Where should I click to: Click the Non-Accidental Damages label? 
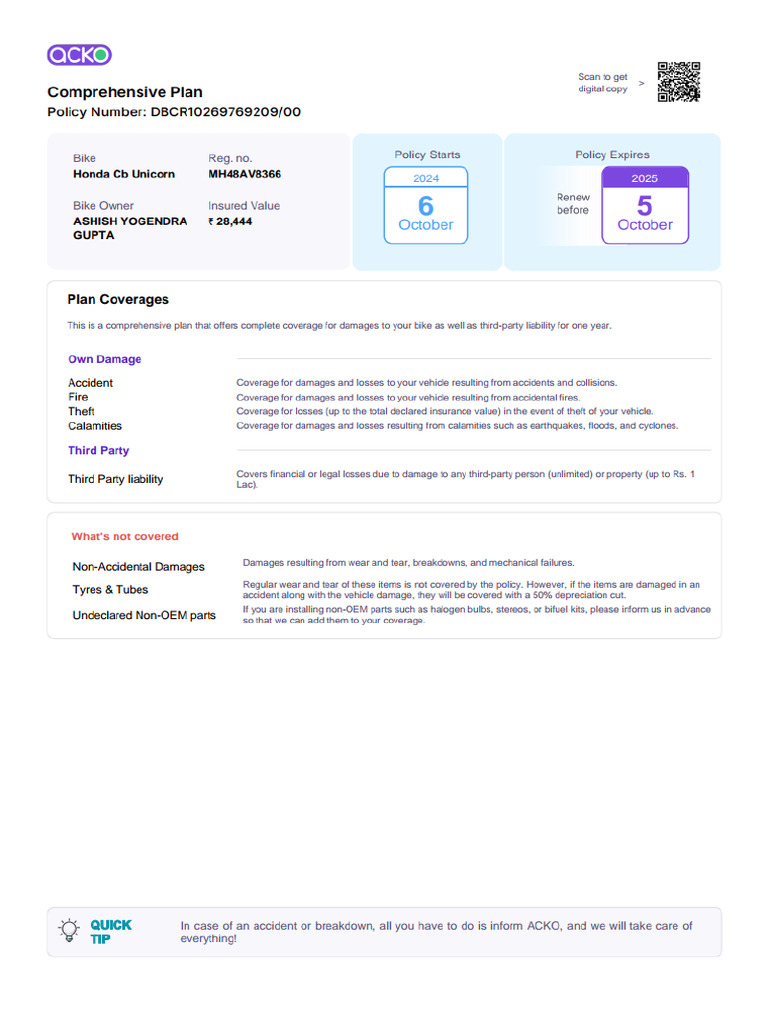tap(138, 567)
